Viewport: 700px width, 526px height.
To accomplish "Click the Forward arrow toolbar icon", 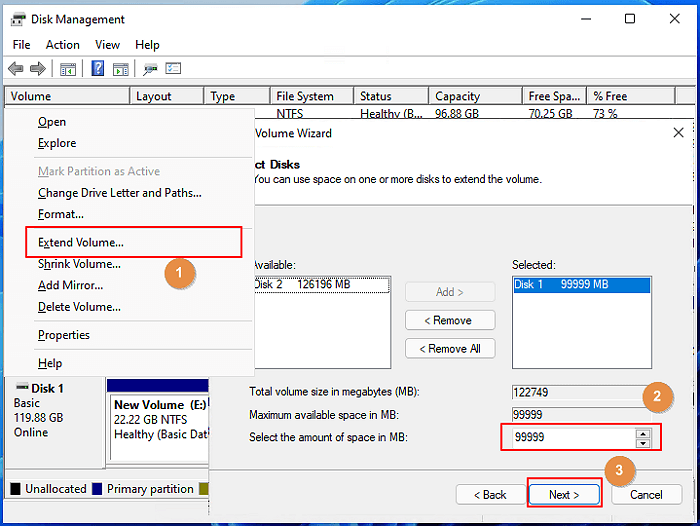I will (37, 69).
